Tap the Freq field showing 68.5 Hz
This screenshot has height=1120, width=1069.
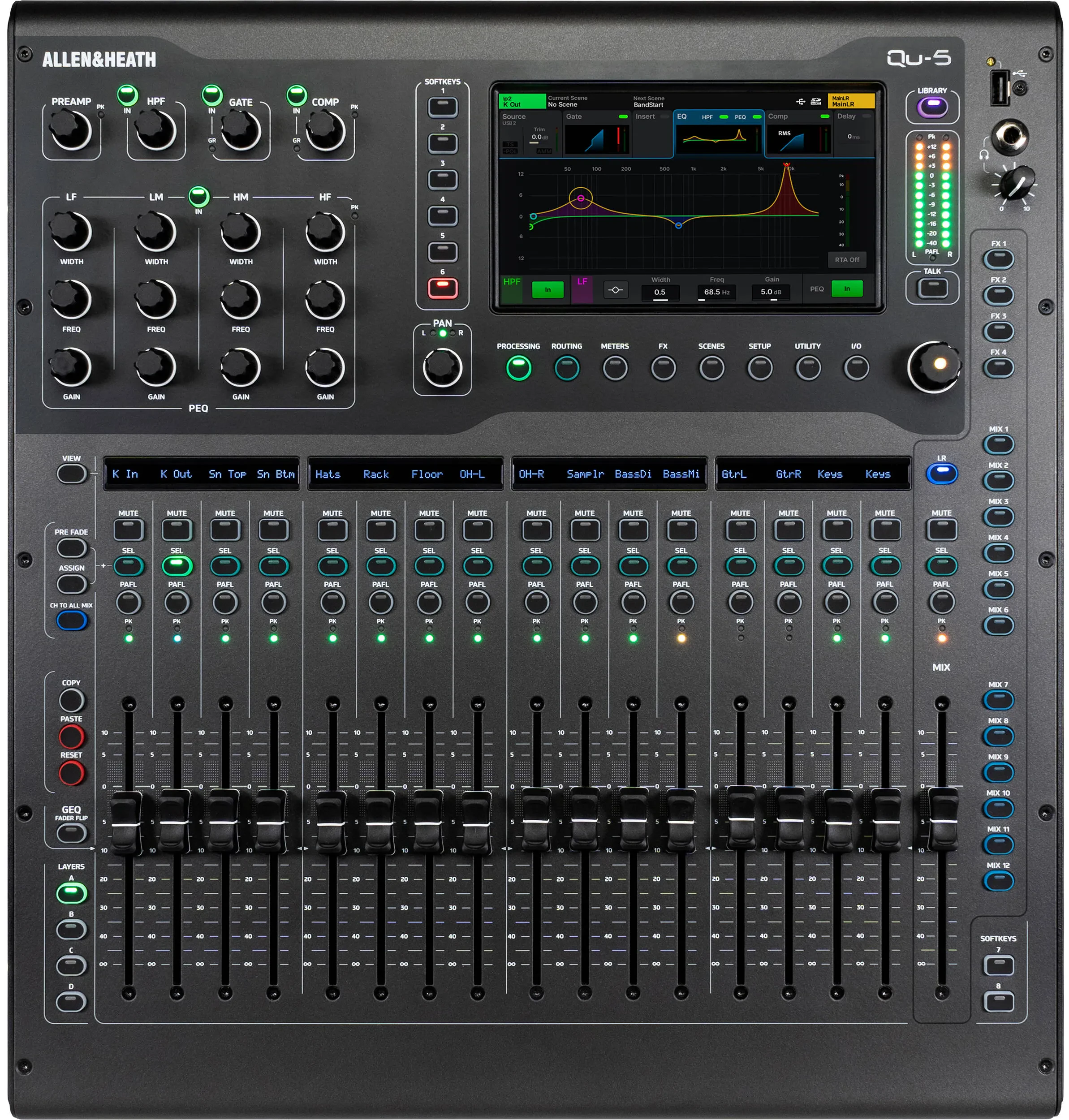[x=716, y=292]
